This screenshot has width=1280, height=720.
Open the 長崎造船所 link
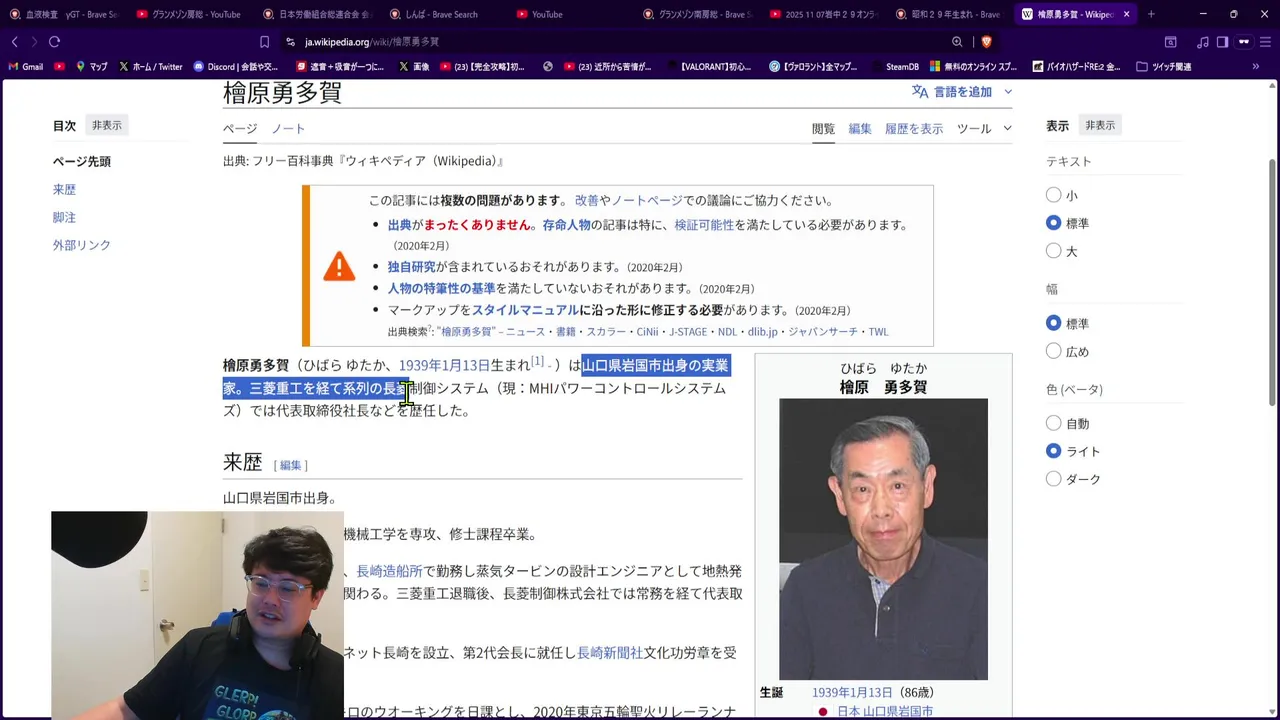389,571
